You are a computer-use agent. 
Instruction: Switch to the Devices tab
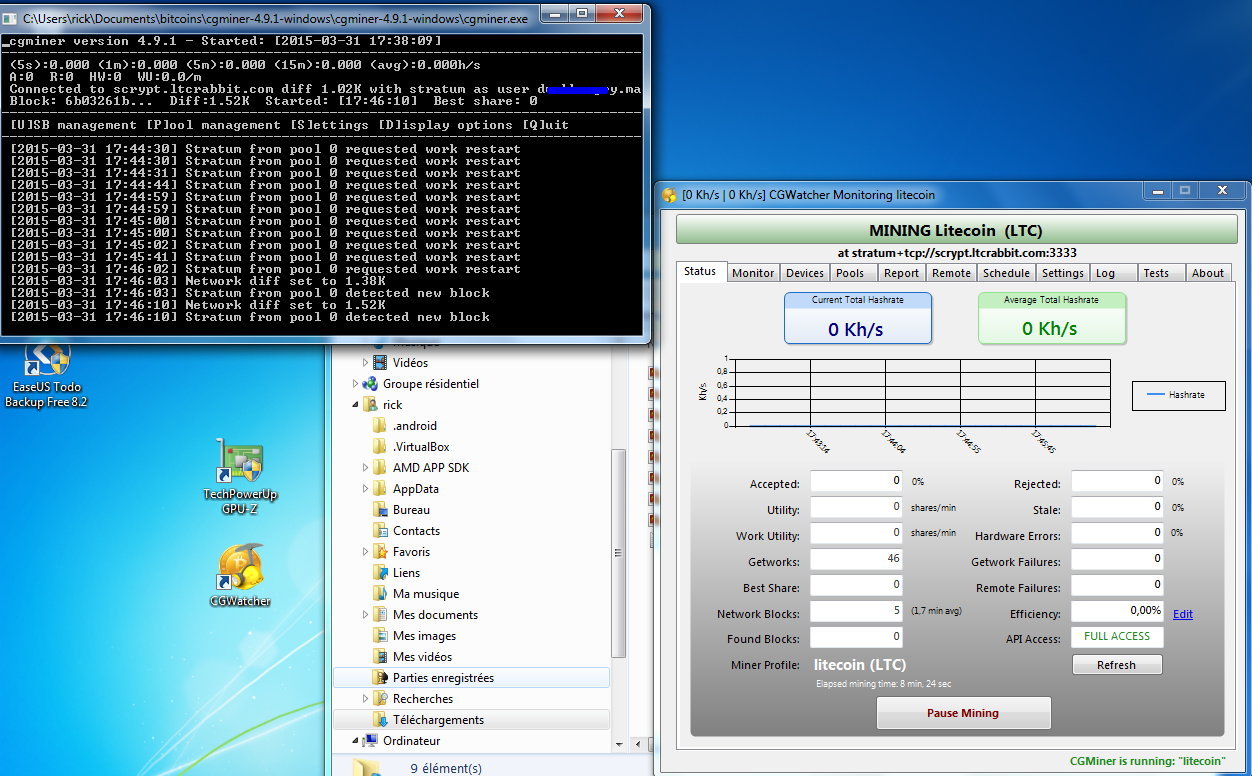coord(804,273)
